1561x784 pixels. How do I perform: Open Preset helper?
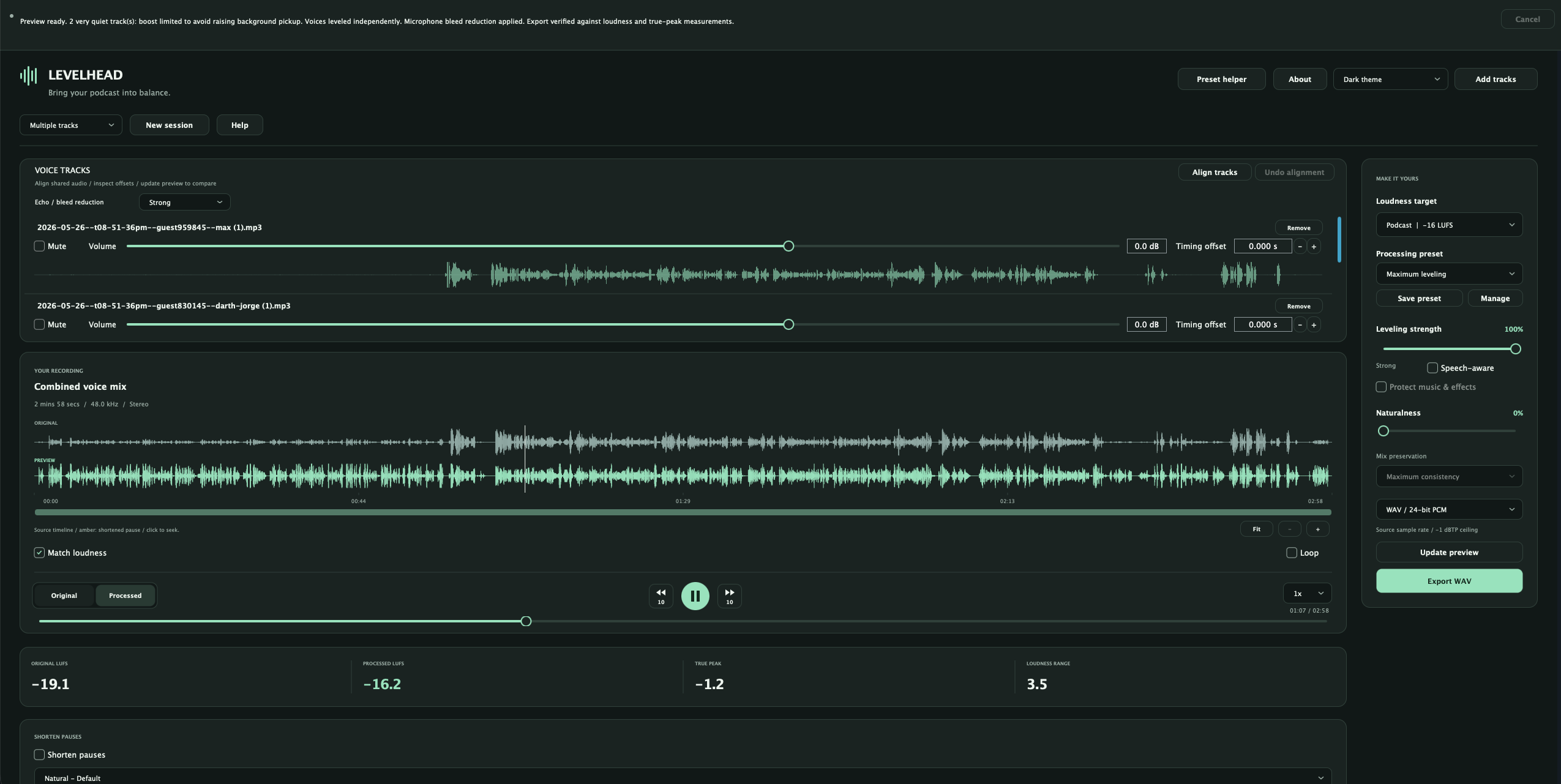click(x=1221, y=80)
